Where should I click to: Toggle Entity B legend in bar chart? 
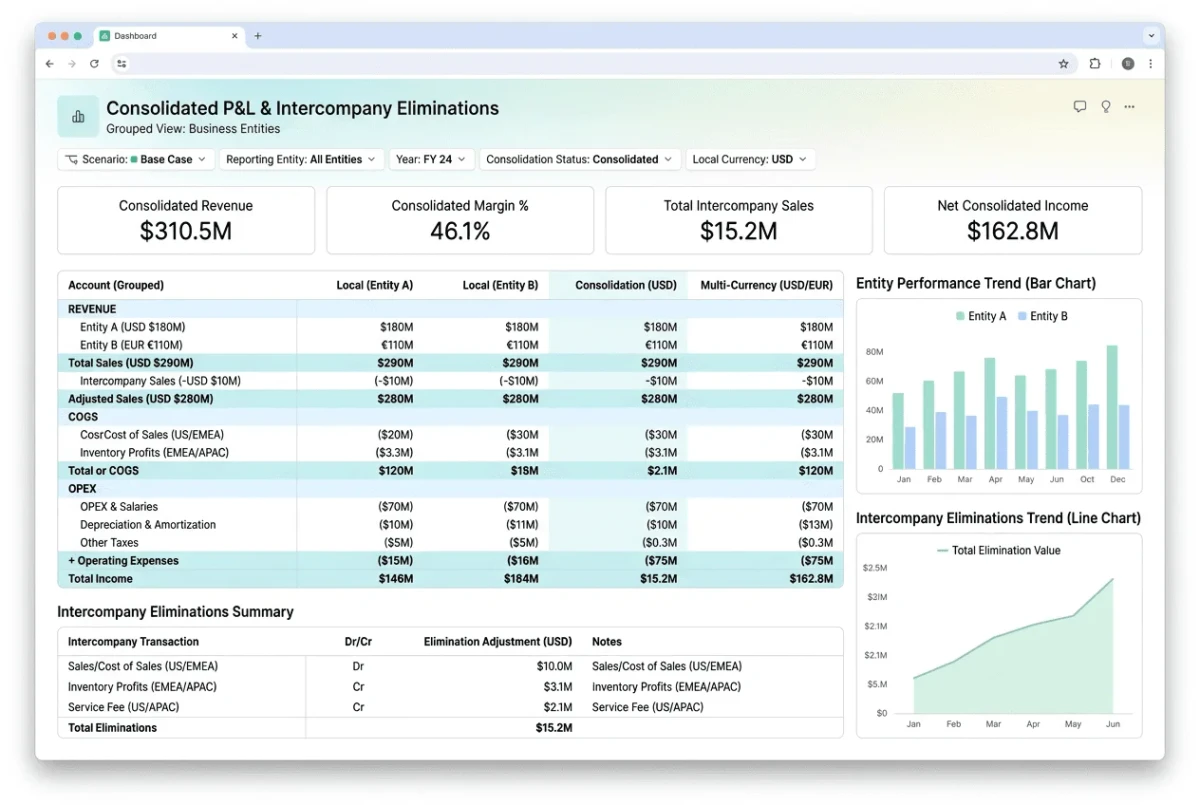pyautogui.click(x=1042, y=316)
